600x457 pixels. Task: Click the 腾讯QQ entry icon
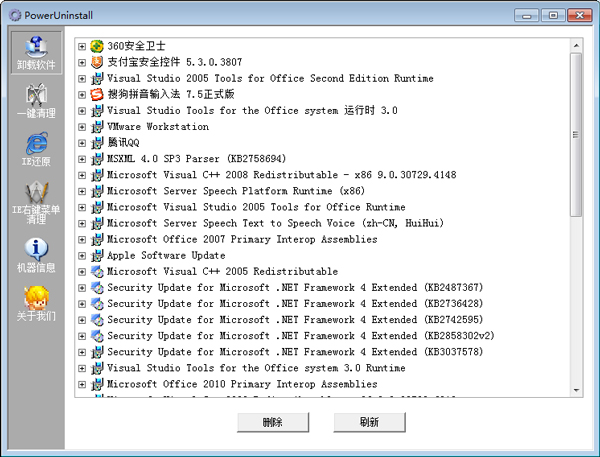tap(97, 143)
